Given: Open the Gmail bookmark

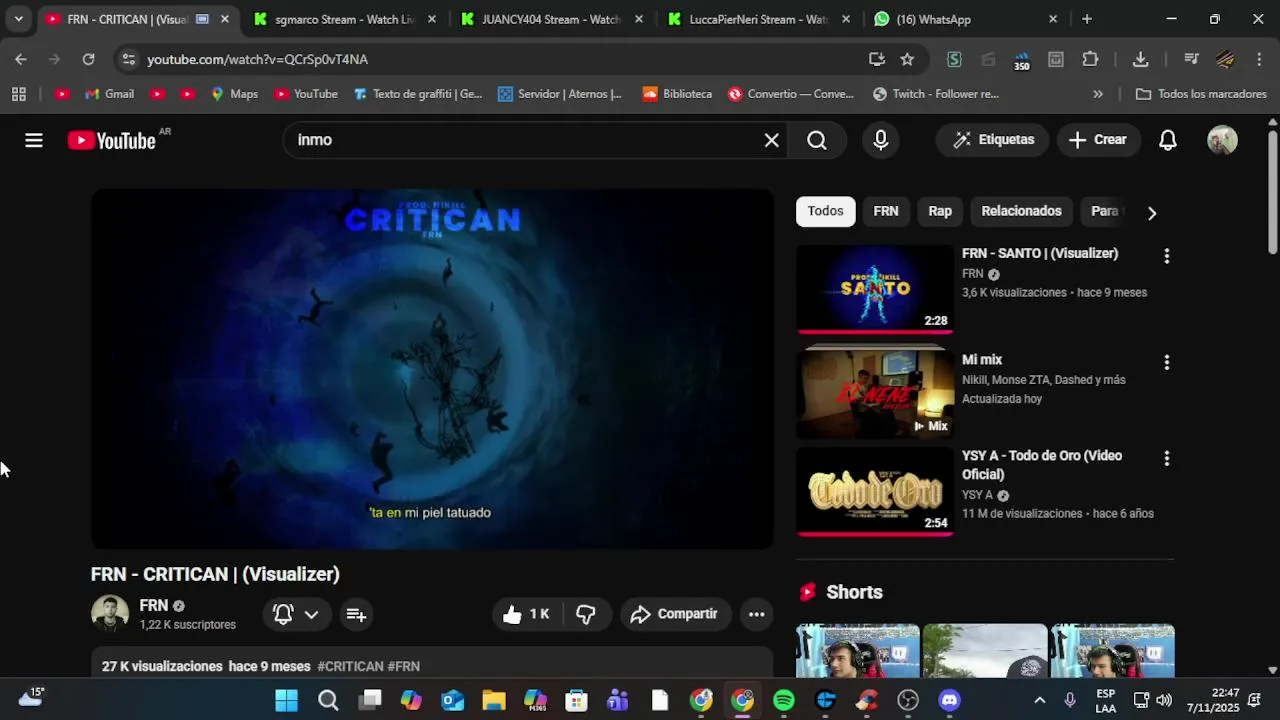Looking at the screenshot, I should (x=109, y=94).
